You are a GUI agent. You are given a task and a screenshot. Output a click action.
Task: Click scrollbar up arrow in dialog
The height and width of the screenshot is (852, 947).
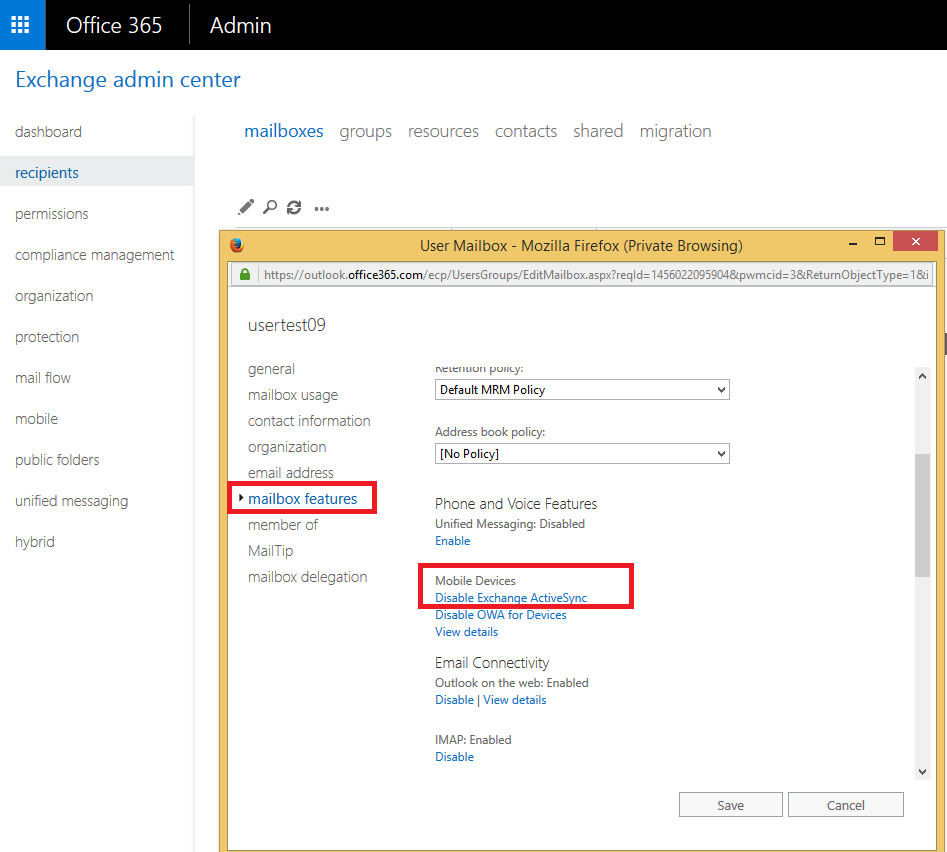[x=922, y=376]
